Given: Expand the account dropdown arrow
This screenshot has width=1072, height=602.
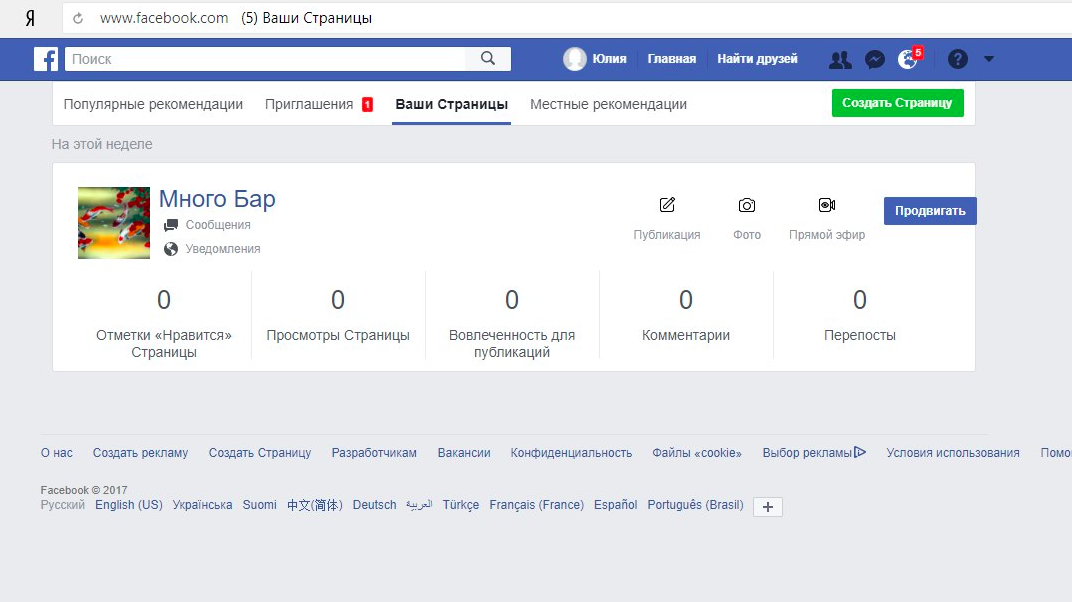Looking at the screenshot, I should click(x=989, y=60).
